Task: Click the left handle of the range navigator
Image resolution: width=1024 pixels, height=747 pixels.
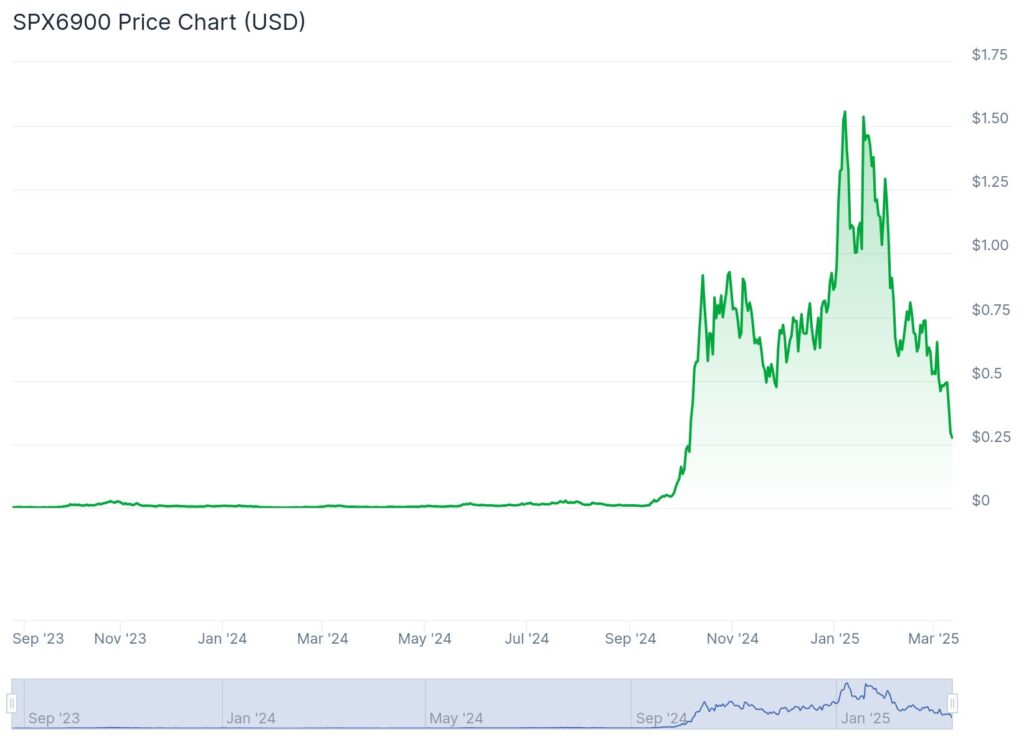Action: click(x=13, y=704)
